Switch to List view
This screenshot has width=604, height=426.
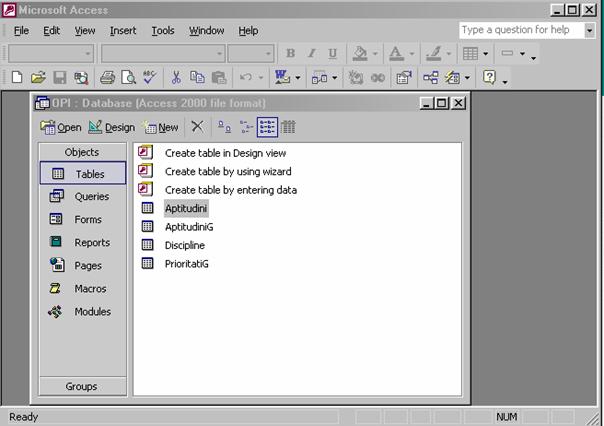coord(267,127)
